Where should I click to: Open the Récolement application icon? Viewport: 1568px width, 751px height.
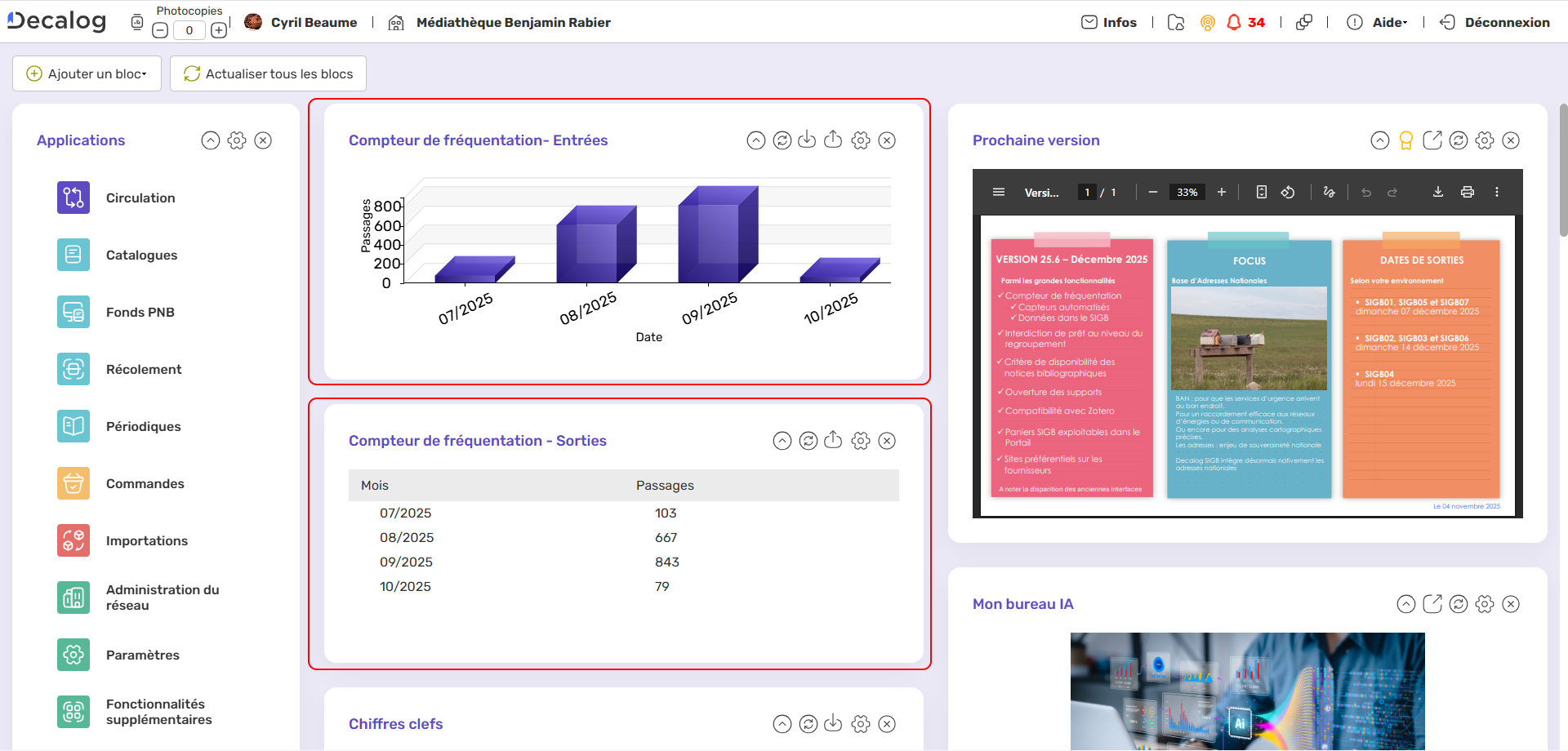point(73,369)
